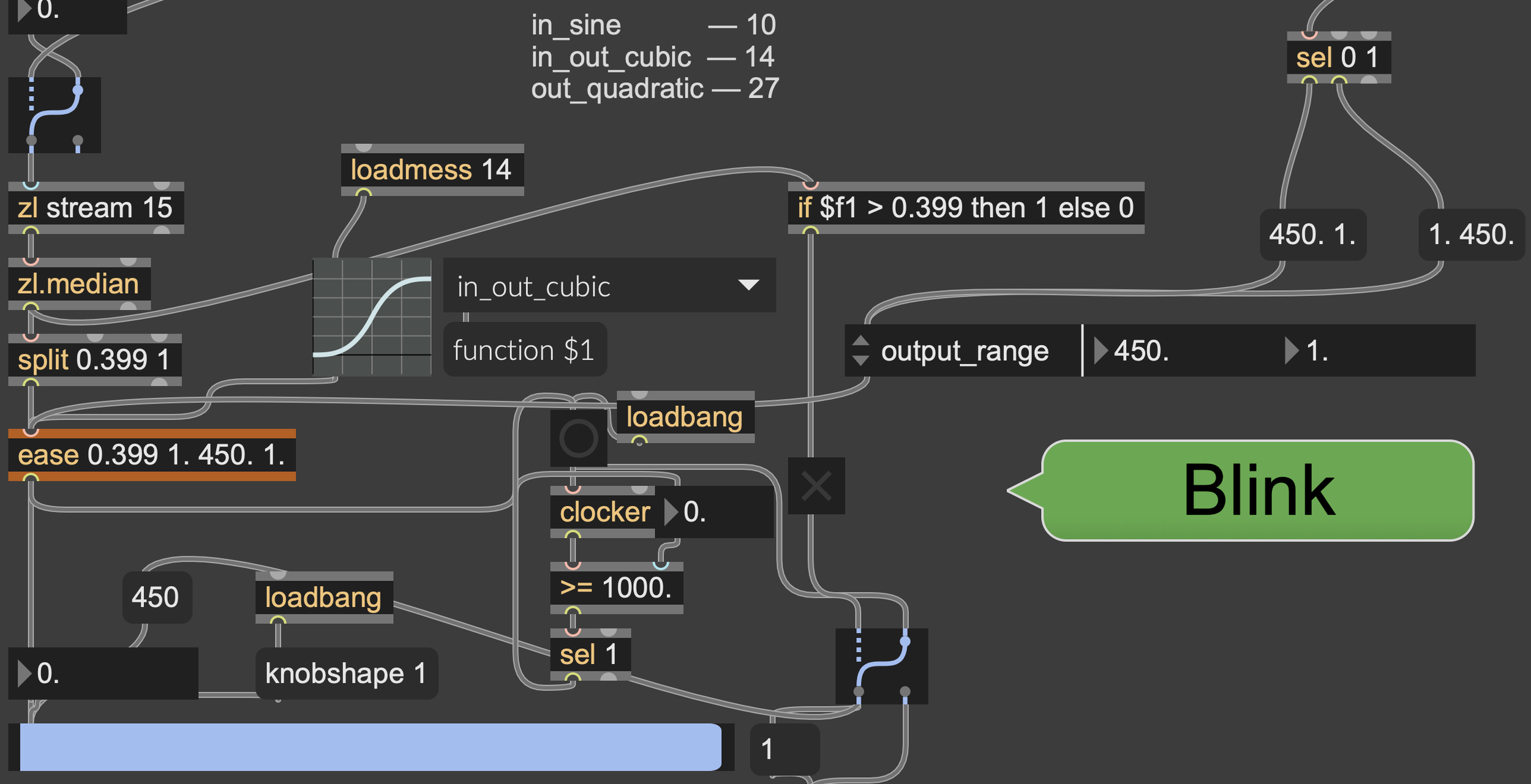
Task: Select the 'loadmess 14' object
Action: coord(431,170)
